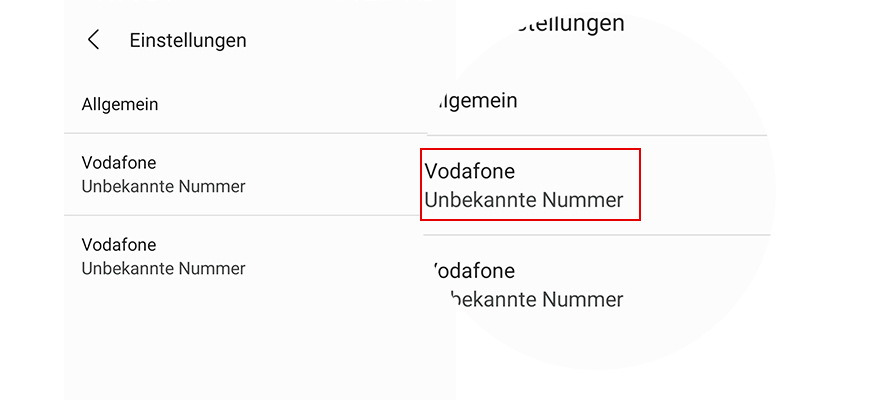Click Unbekannte Nummer inside the red box
The height and width of the screenshot is (400, 879).
524,200
